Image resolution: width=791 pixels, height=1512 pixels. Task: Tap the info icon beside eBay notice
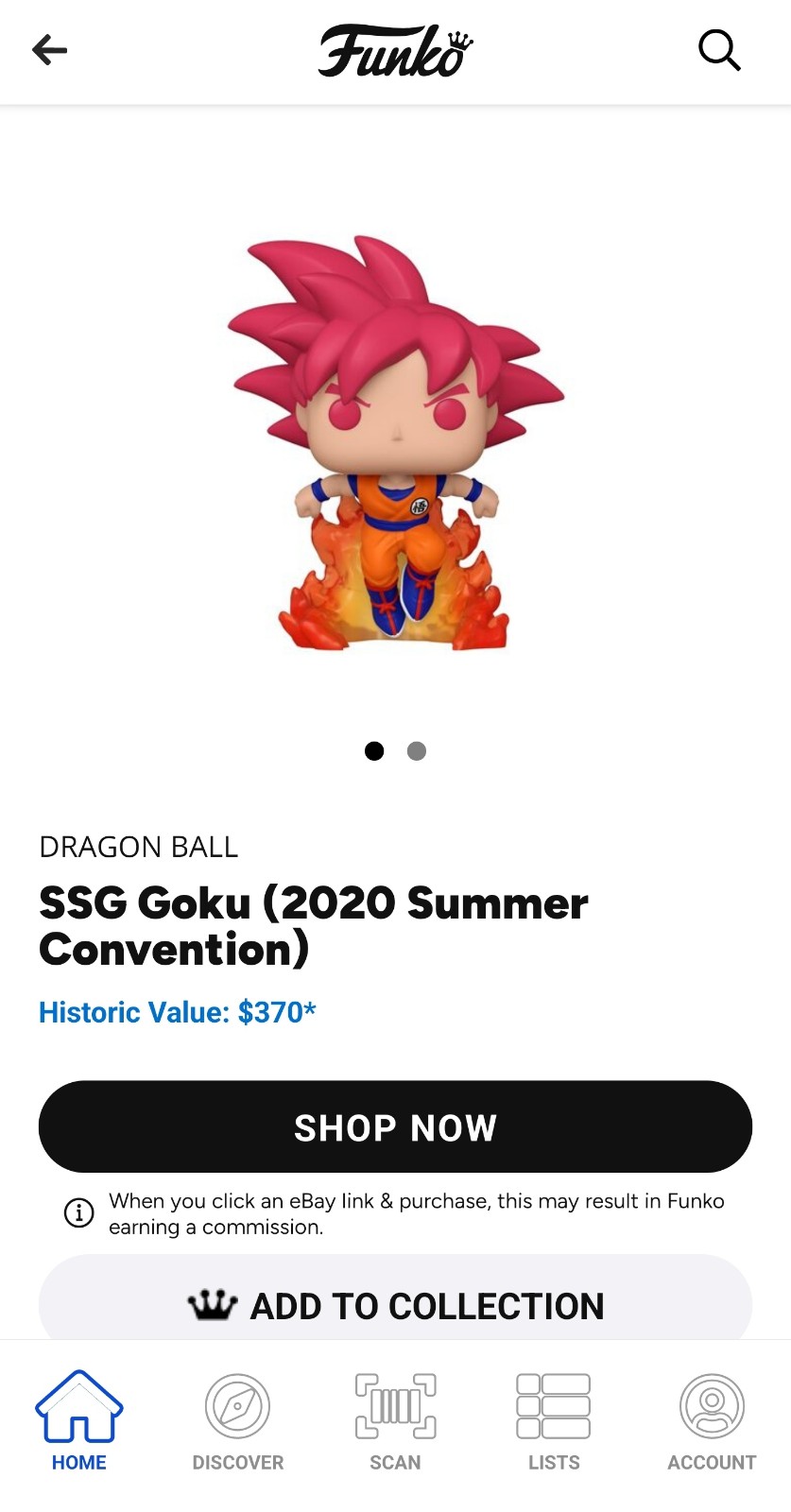click(x=78, y=1212)
